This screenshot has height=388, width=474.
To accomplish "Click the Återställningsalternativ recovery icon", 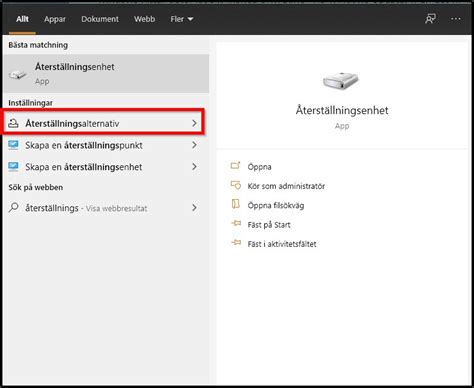I will (x=13, y=123).
